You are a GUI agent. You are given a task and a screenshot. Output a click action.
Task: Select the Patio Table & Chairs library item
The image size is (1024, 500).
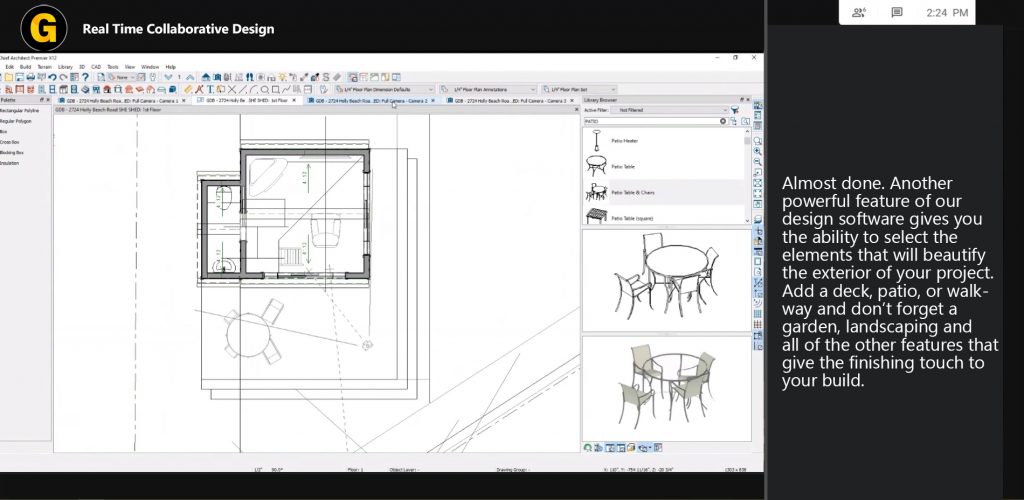coord(663,193)
